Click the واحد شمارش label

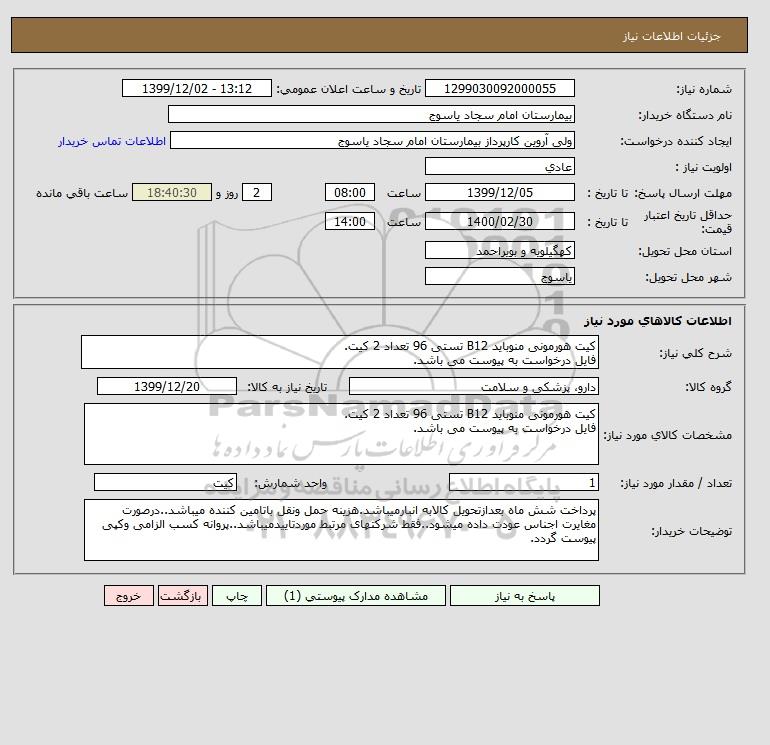(x=290, y=483)
